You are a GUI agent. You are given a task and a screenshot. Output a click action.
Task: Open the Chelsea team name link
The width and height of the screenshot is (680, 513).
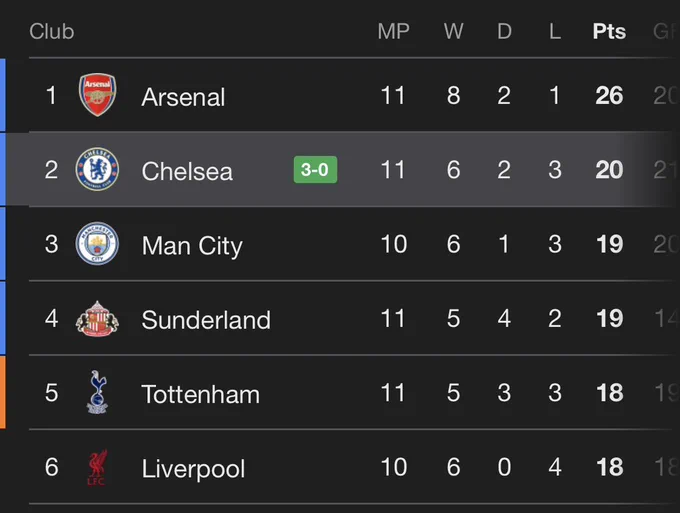(187, 171)
